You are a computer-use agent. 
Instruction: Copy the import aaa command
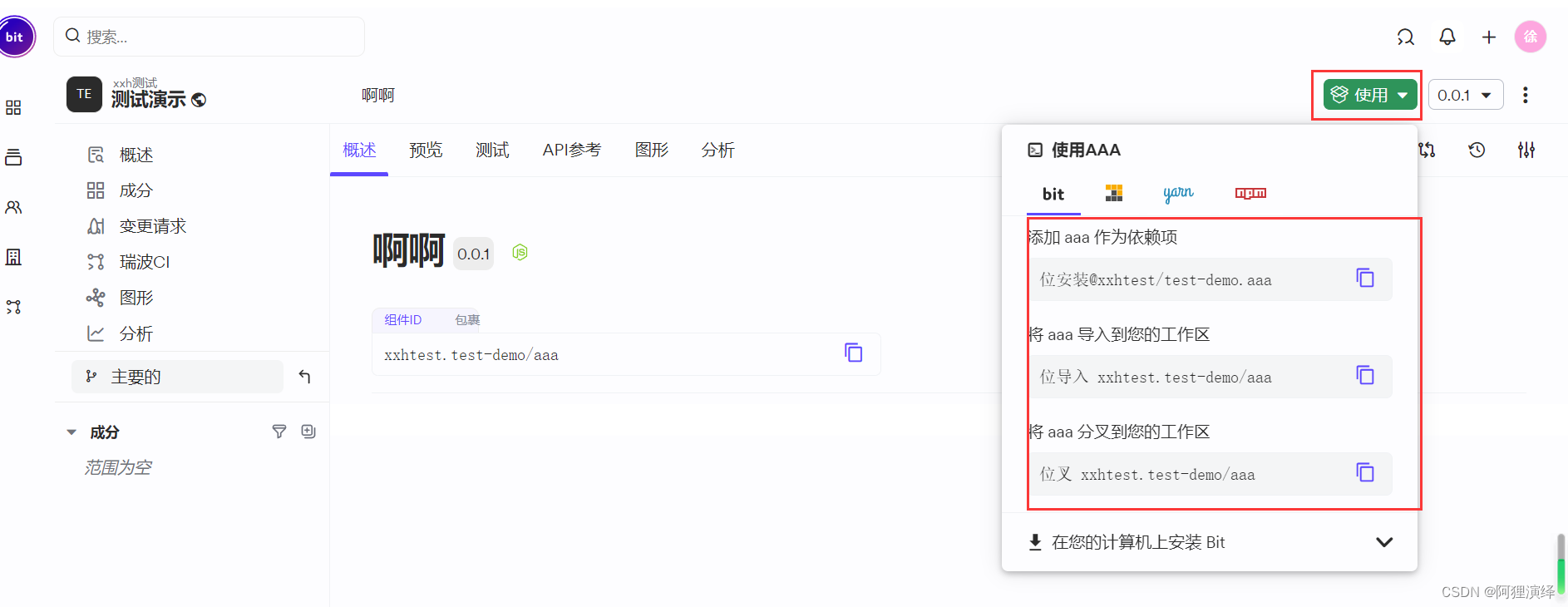pos(1365,375)
